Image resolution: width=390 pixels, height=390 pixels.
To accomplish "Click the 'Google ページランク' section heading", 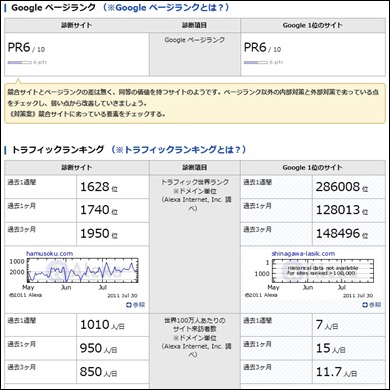I will tap(54, 7).
